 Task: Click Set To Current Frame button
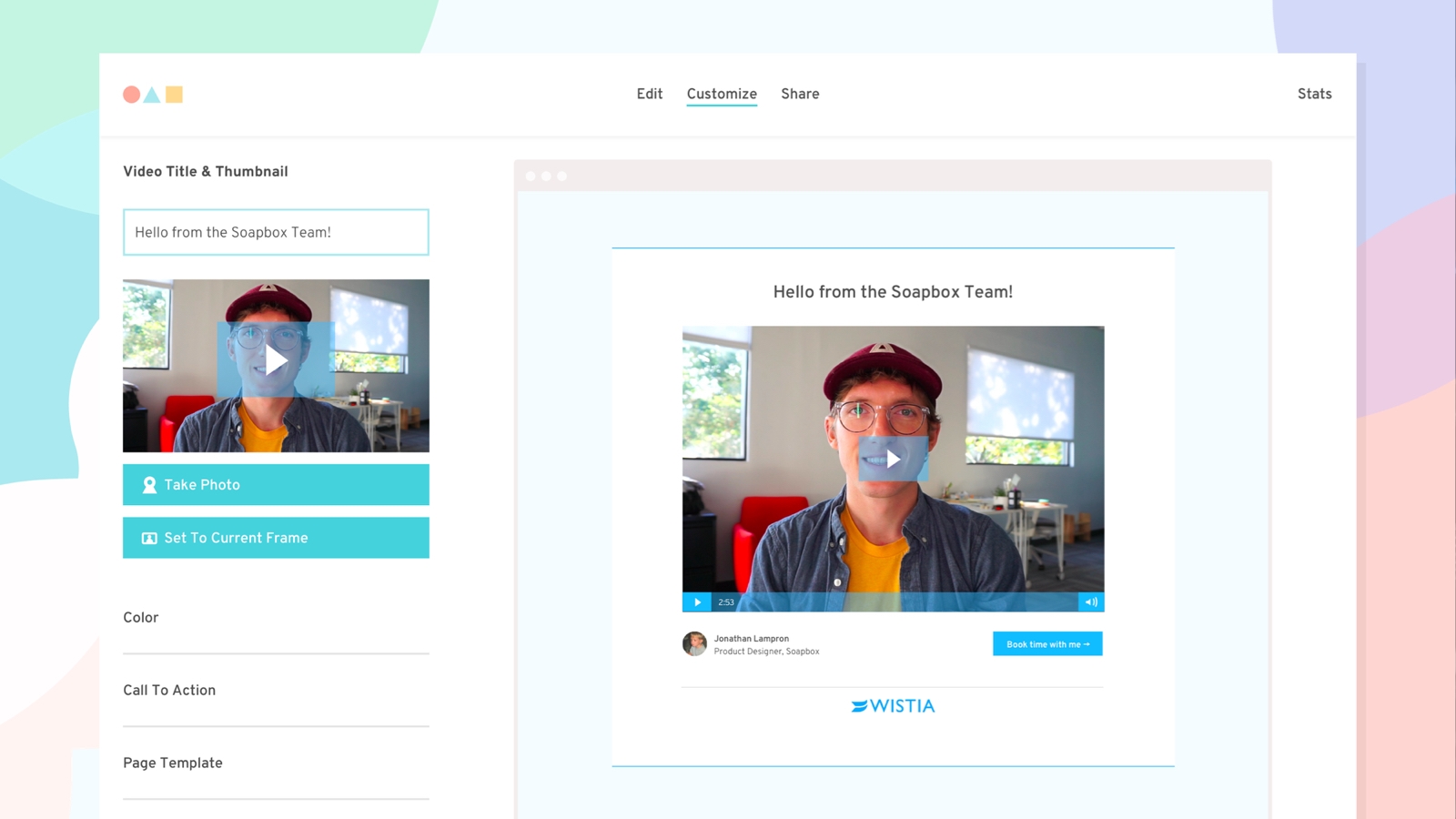[276, 538]
